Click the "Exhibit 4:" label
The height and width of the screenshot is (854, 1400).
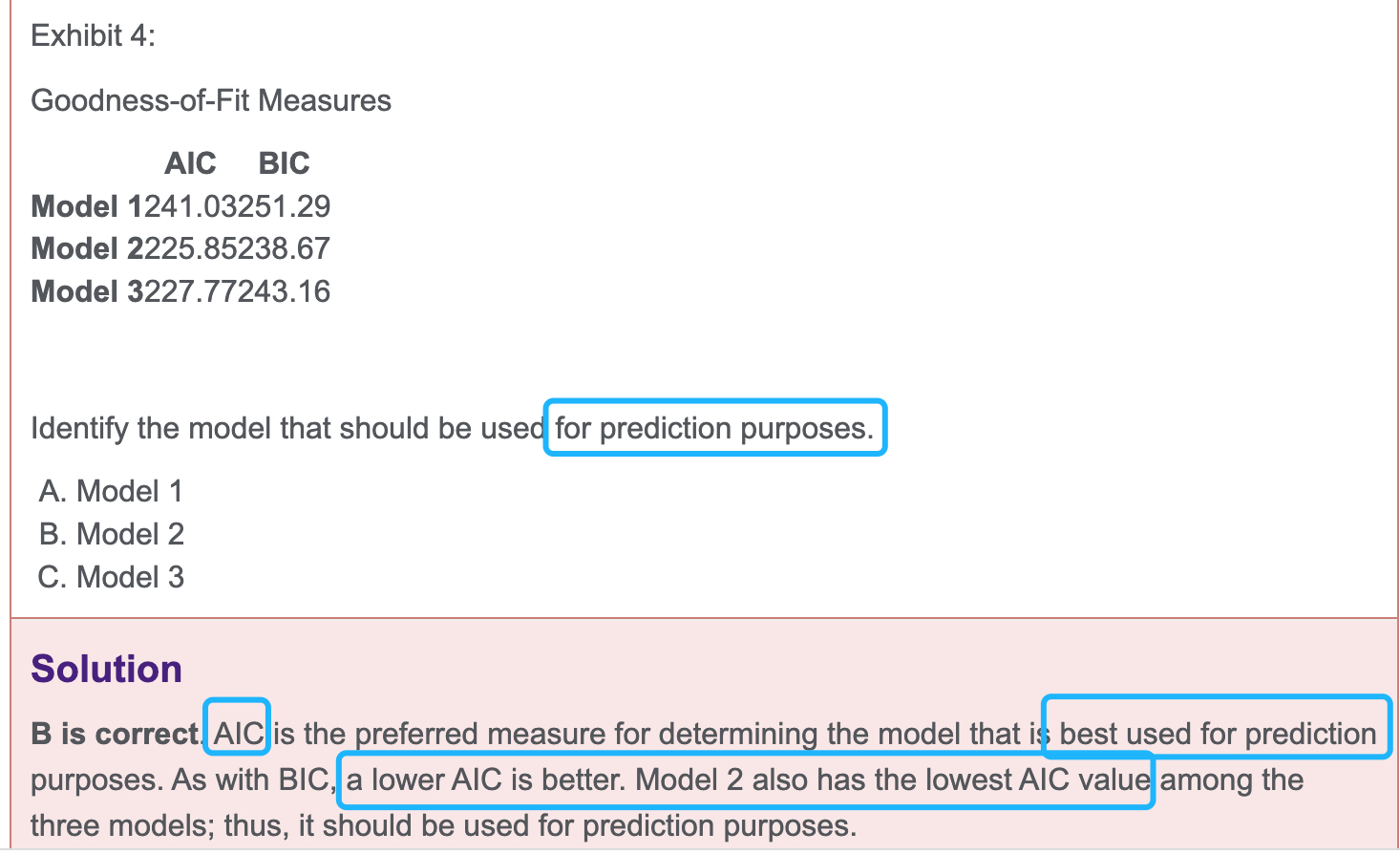coord(93,35)
